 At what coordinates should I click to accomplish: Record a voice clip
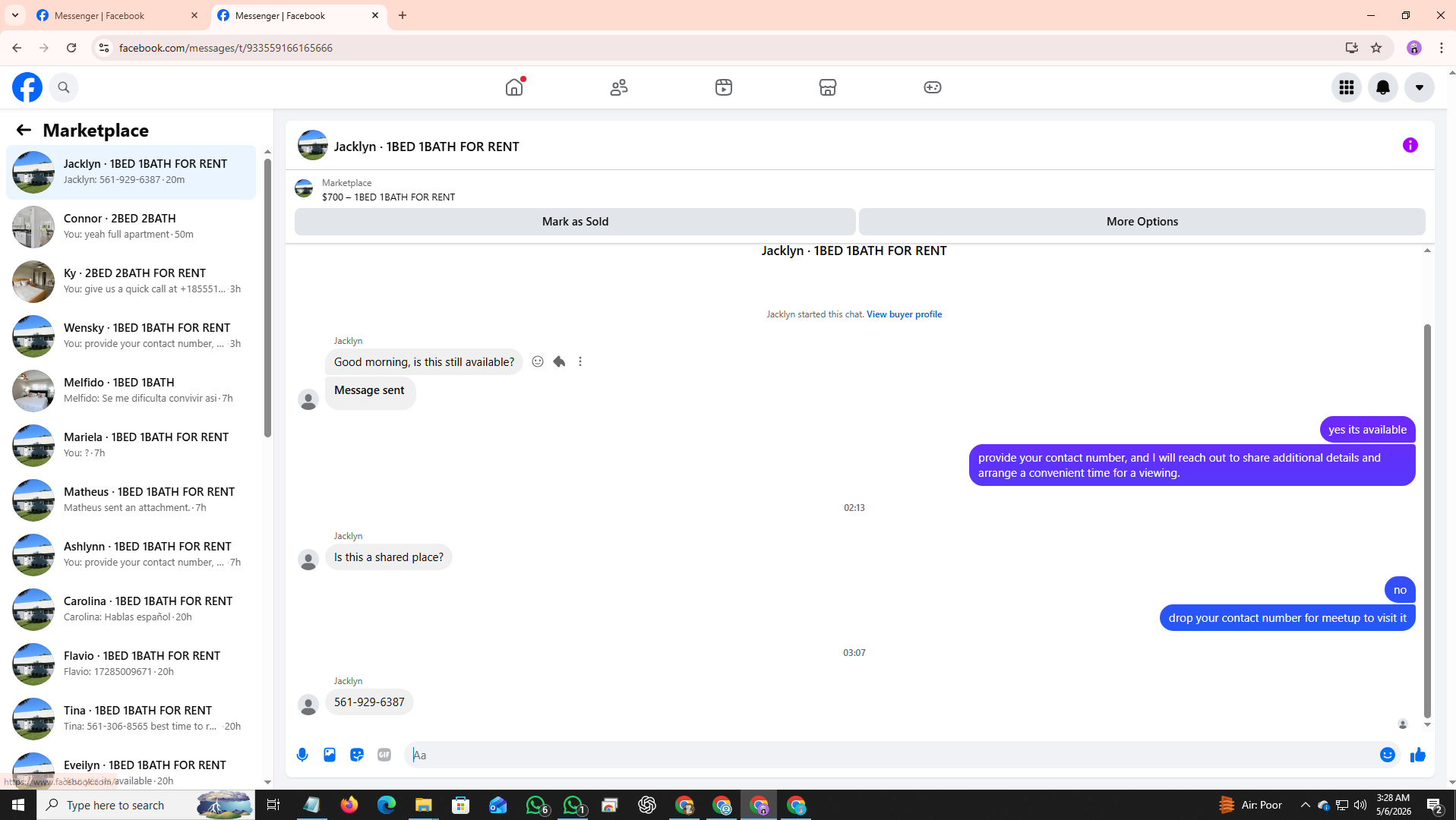click(x=302, y=755)
